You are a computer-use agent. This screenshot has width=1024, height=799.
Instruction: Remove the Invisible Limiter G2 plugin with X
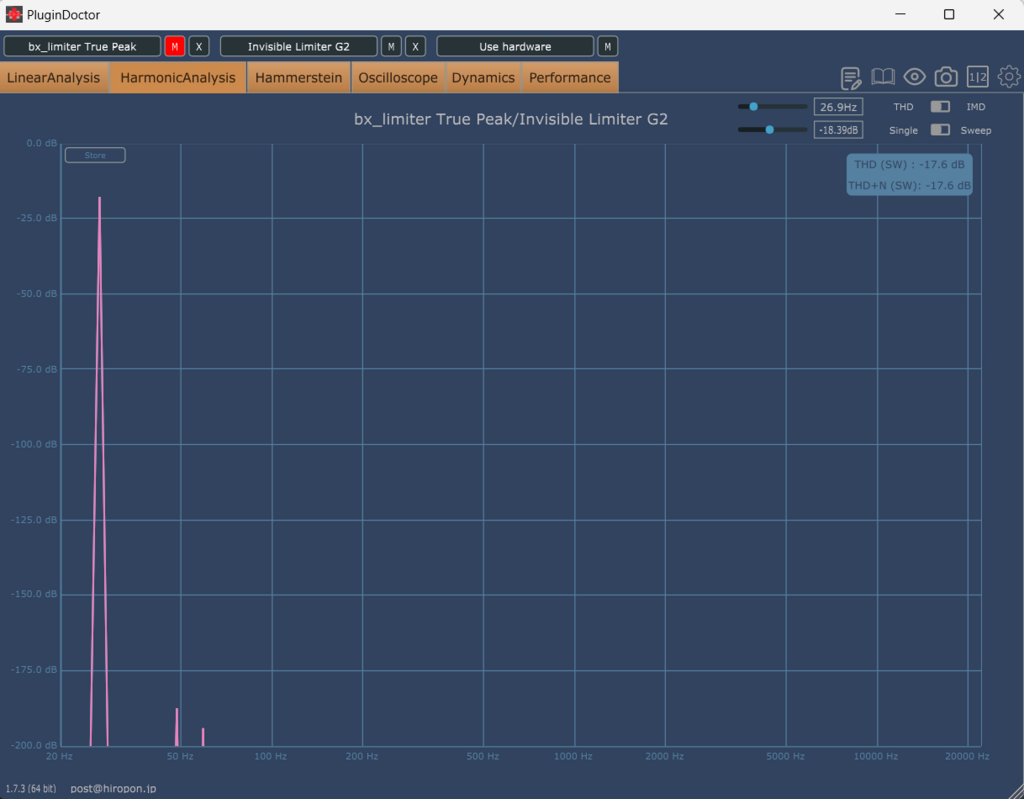tap(415, 46)
